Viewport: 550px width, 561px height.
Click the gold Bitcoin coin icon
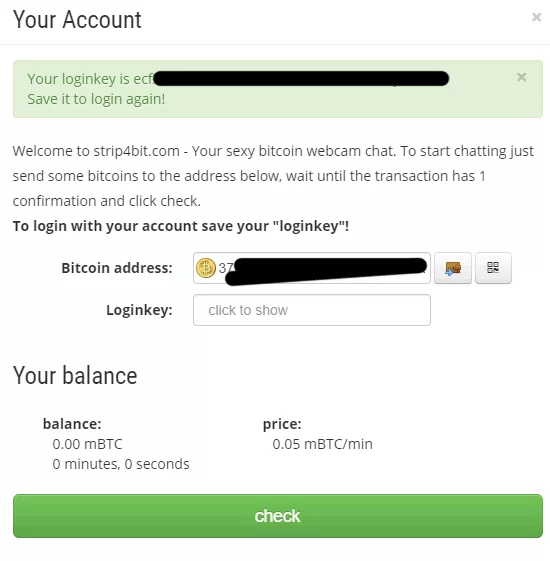click(206, 268)
